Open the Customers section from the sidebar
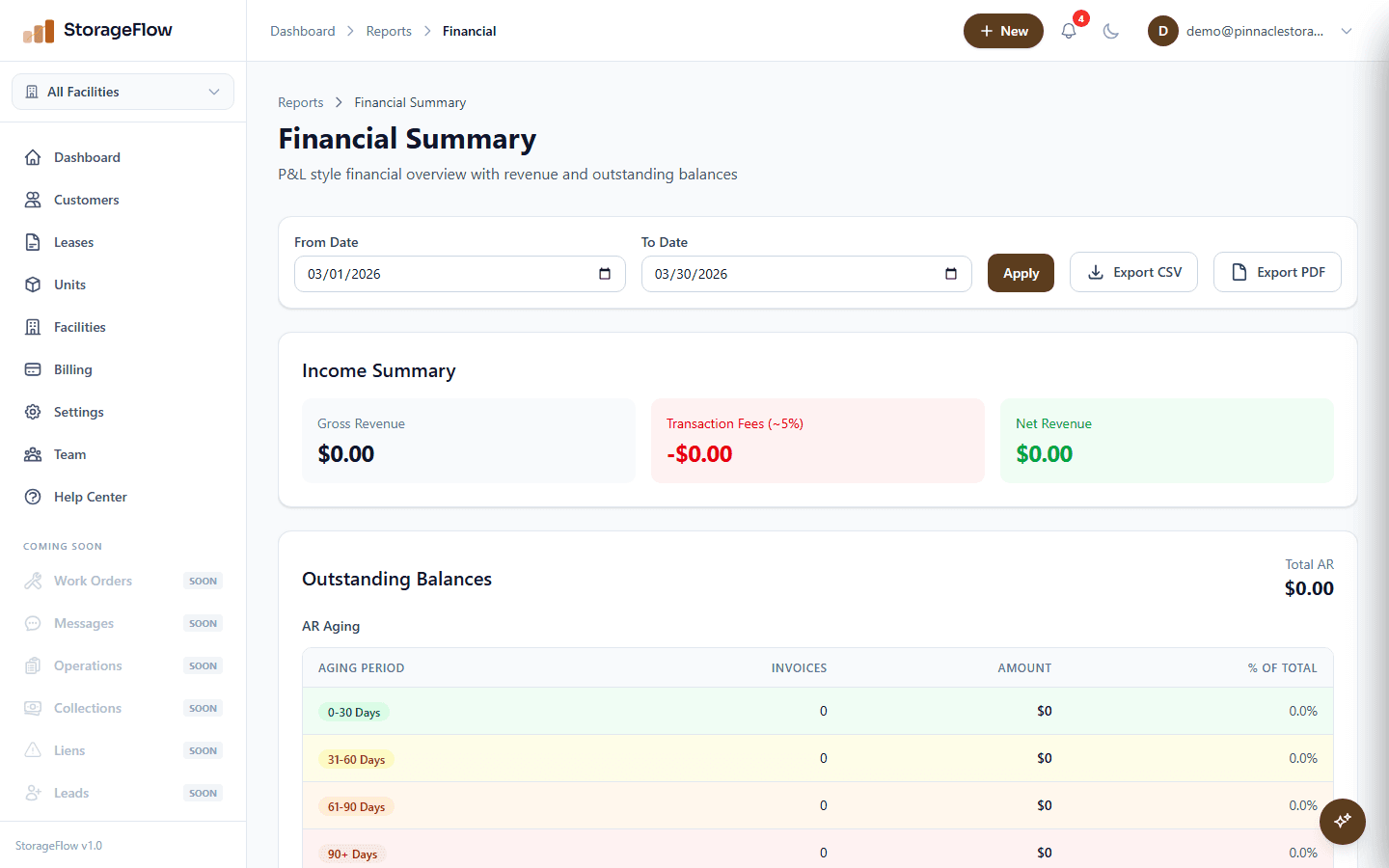The height and width of the screenshot is (868, 1389). coord(87,200)
